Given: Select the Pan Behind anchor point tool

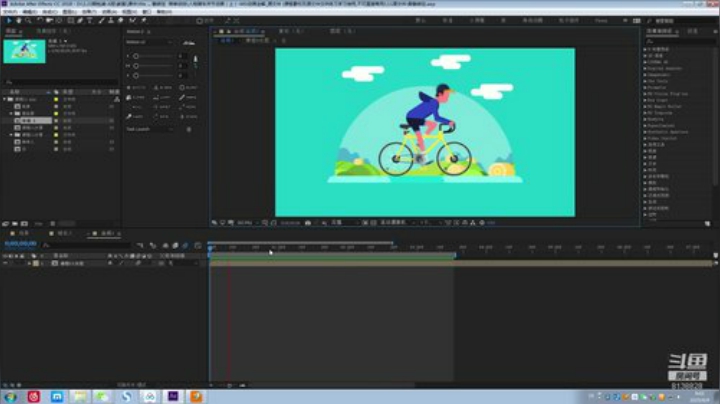Looking at the screenshot, I should click(x=59, y=21).
